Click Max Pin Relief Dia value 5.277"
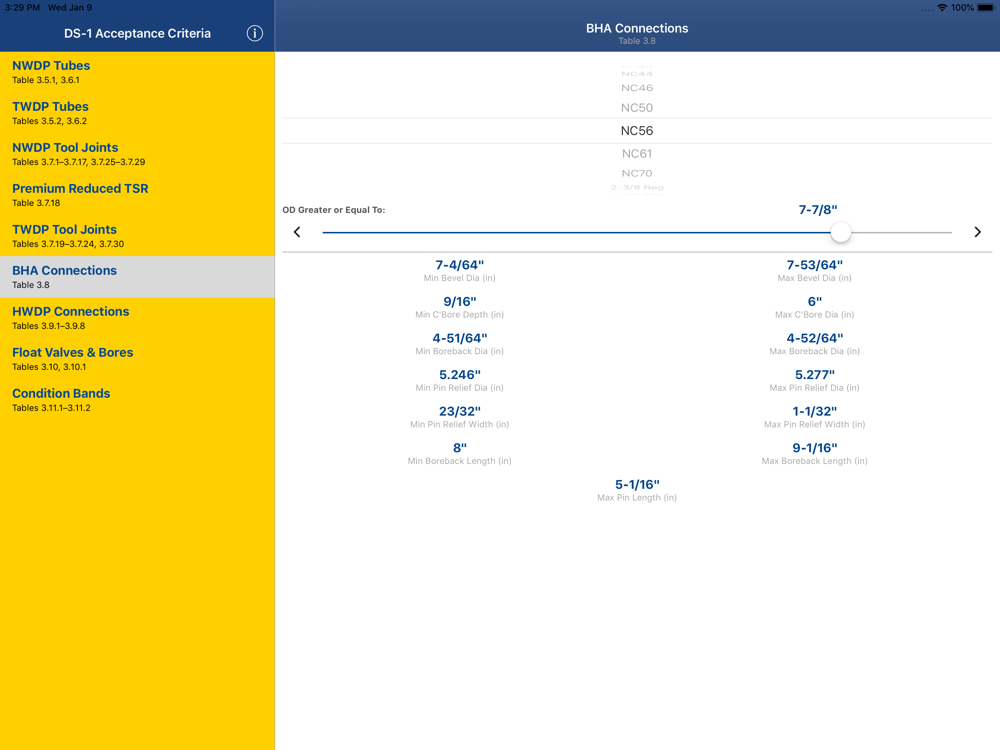 pyautogui.click(x=814, y=374)
